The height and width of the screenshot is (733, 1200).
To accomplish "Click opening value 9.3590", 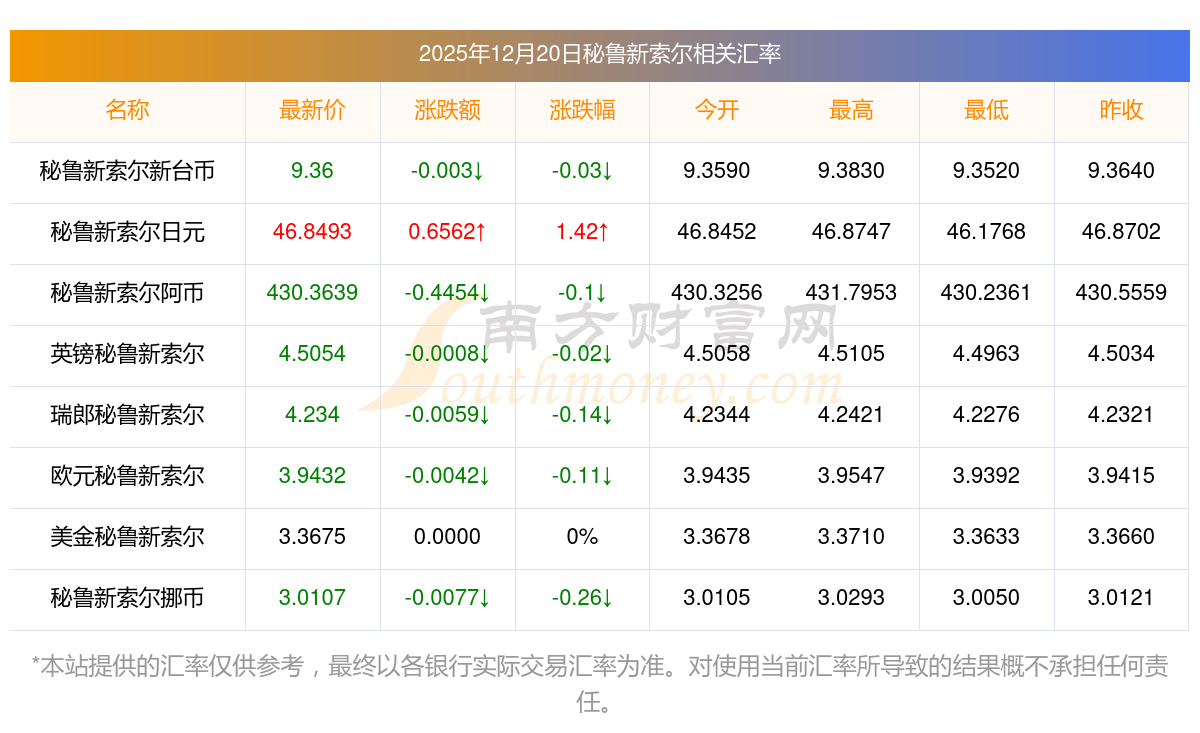I will [x=717, y=171].
